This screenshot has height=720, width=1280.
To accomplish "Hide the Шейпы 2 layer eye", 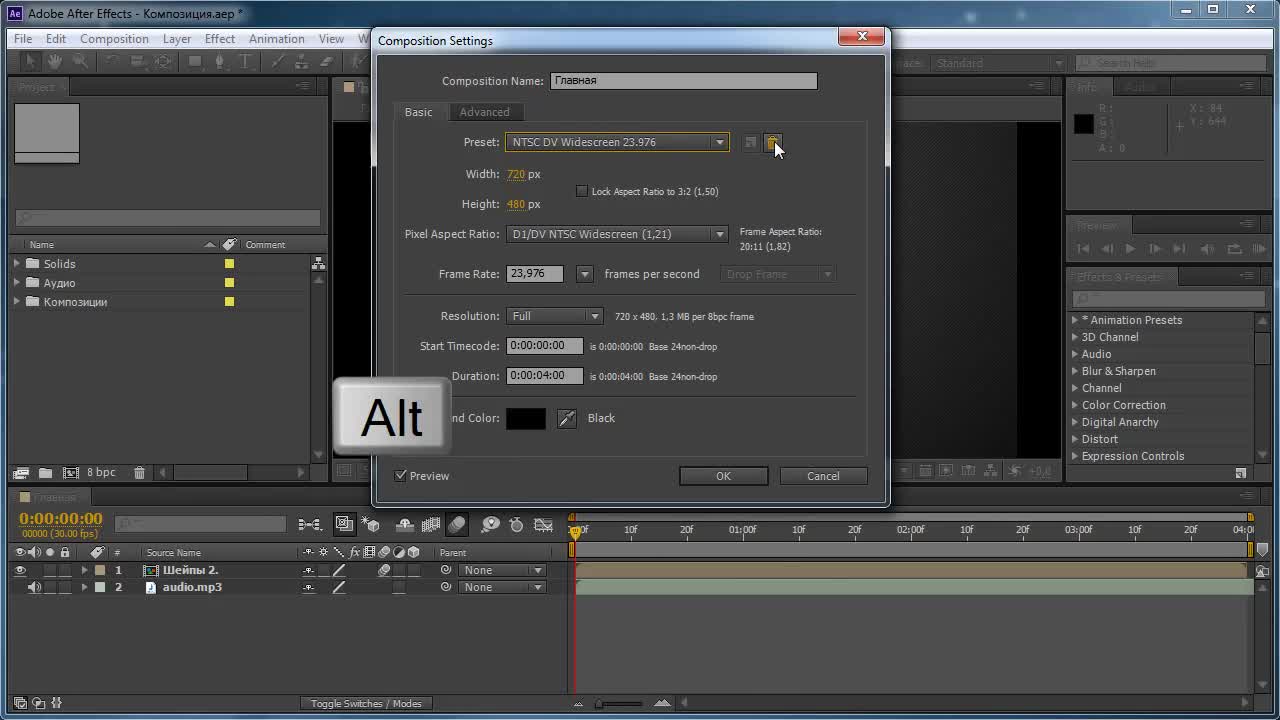I will 20,570.
